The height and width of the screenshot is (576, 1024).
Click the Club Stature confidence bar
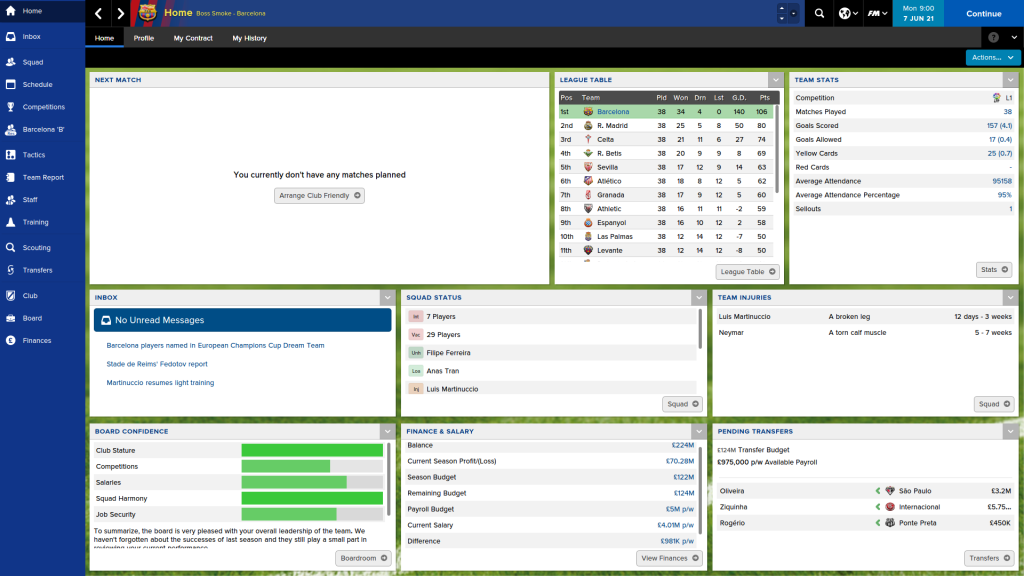(x=312, y=450)
